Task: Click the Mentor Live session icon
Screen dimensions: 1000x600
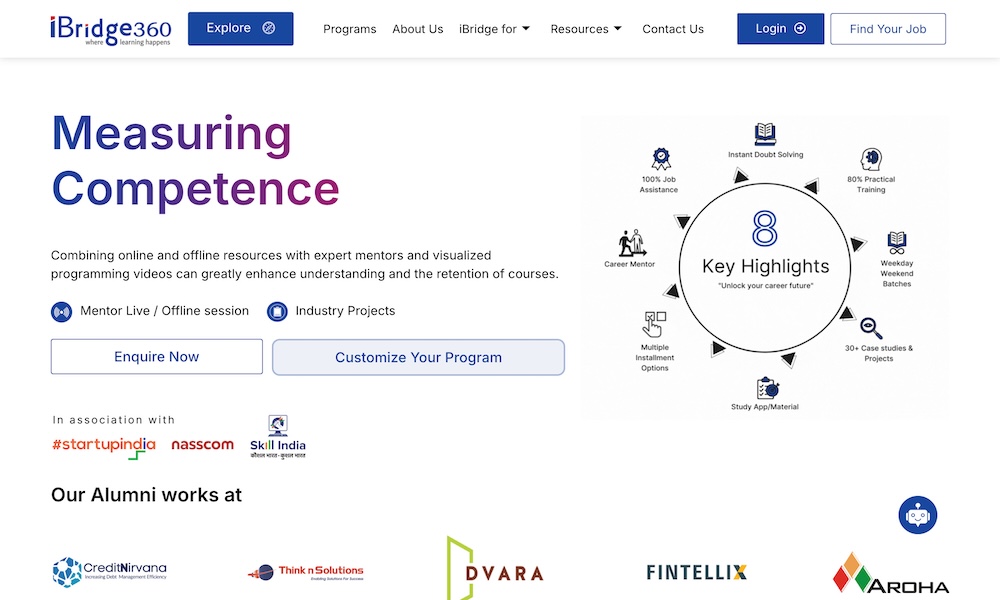Action: point(62,311)
